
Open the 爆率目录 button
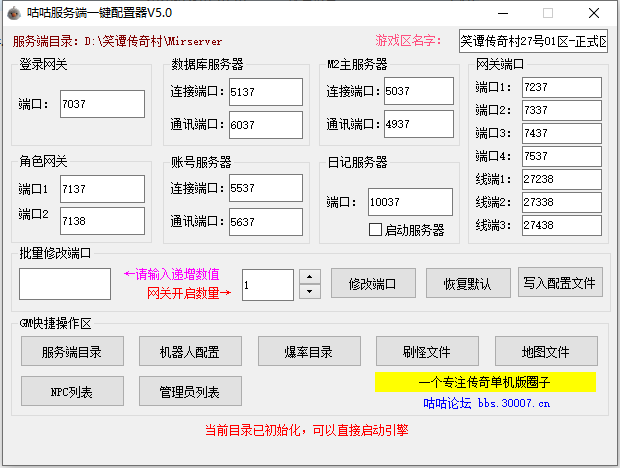(309, 351)
